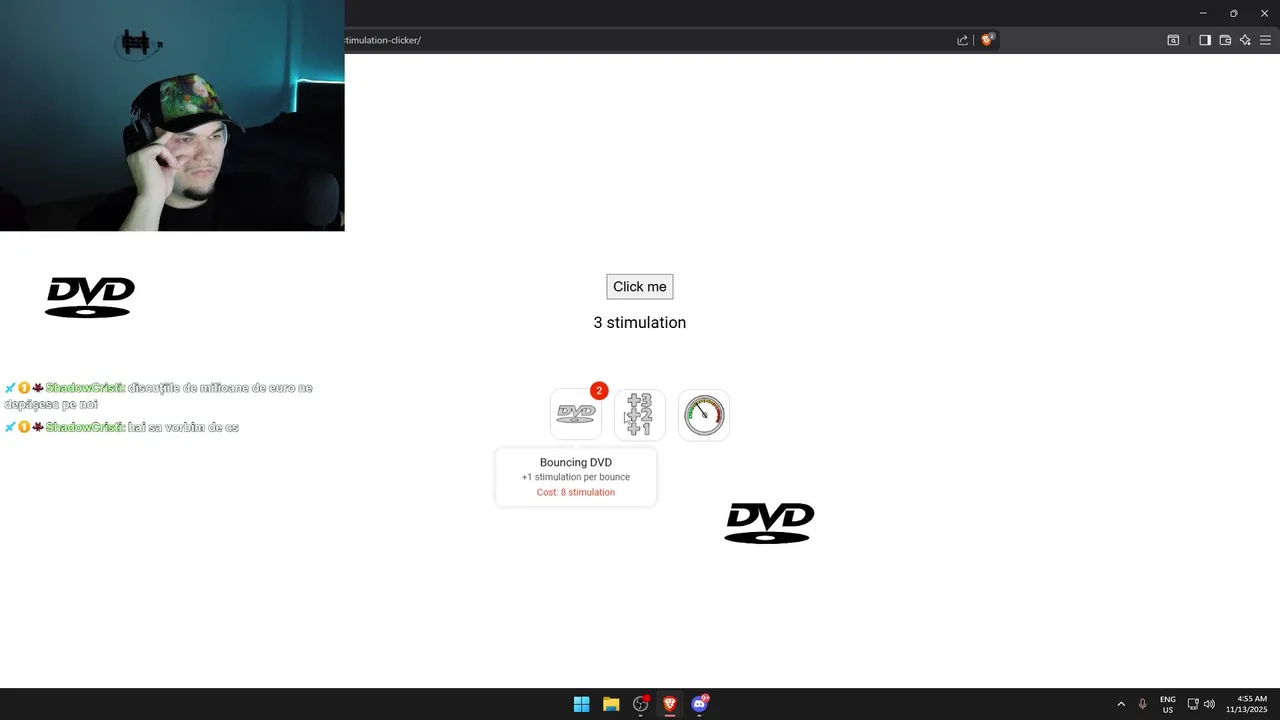The image size is (1280, 720).
Task: Click the "+1 stimulation per bounce" text
Action: pos(576,477)
